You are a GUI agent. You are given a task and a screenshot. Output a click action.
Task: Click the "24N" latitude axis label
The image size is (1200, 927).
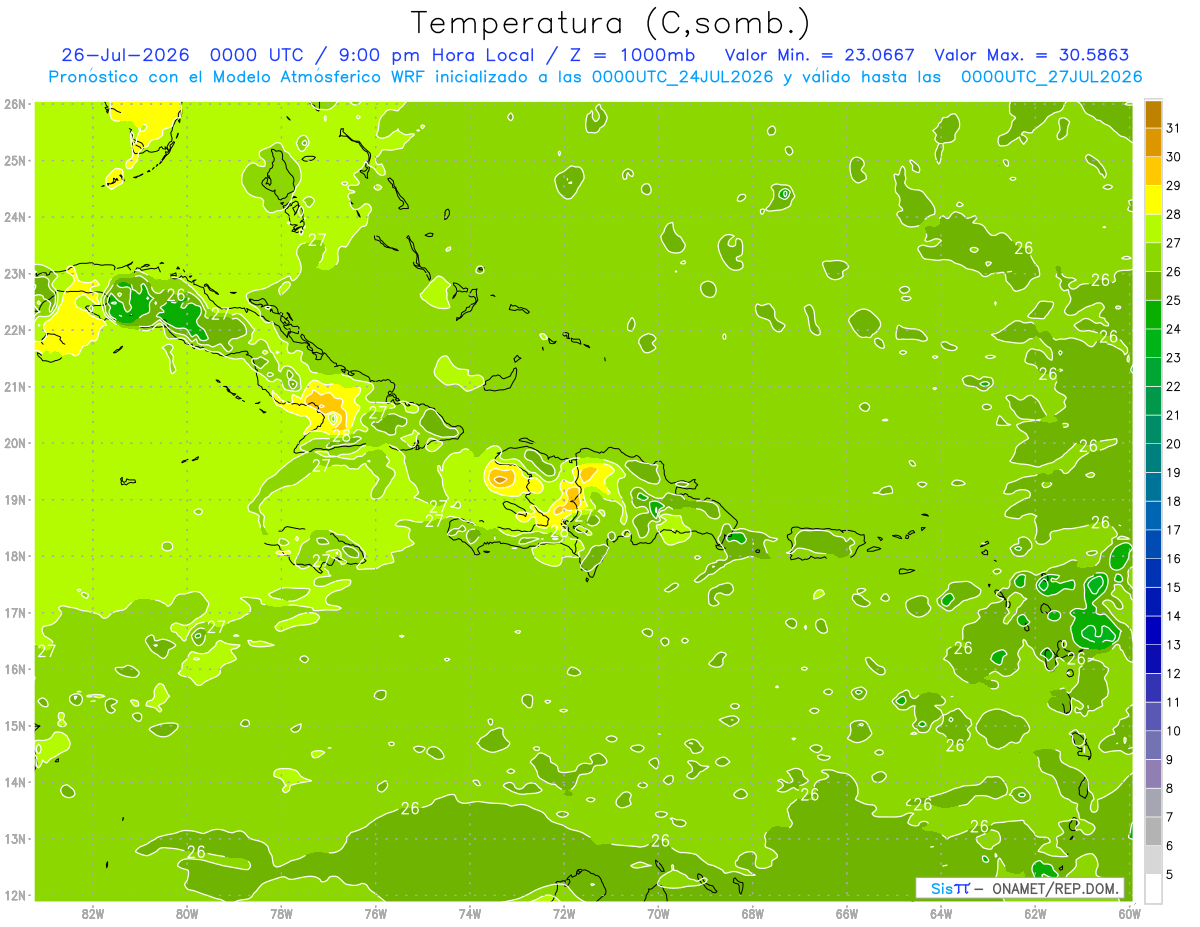(x=15, y=217)
